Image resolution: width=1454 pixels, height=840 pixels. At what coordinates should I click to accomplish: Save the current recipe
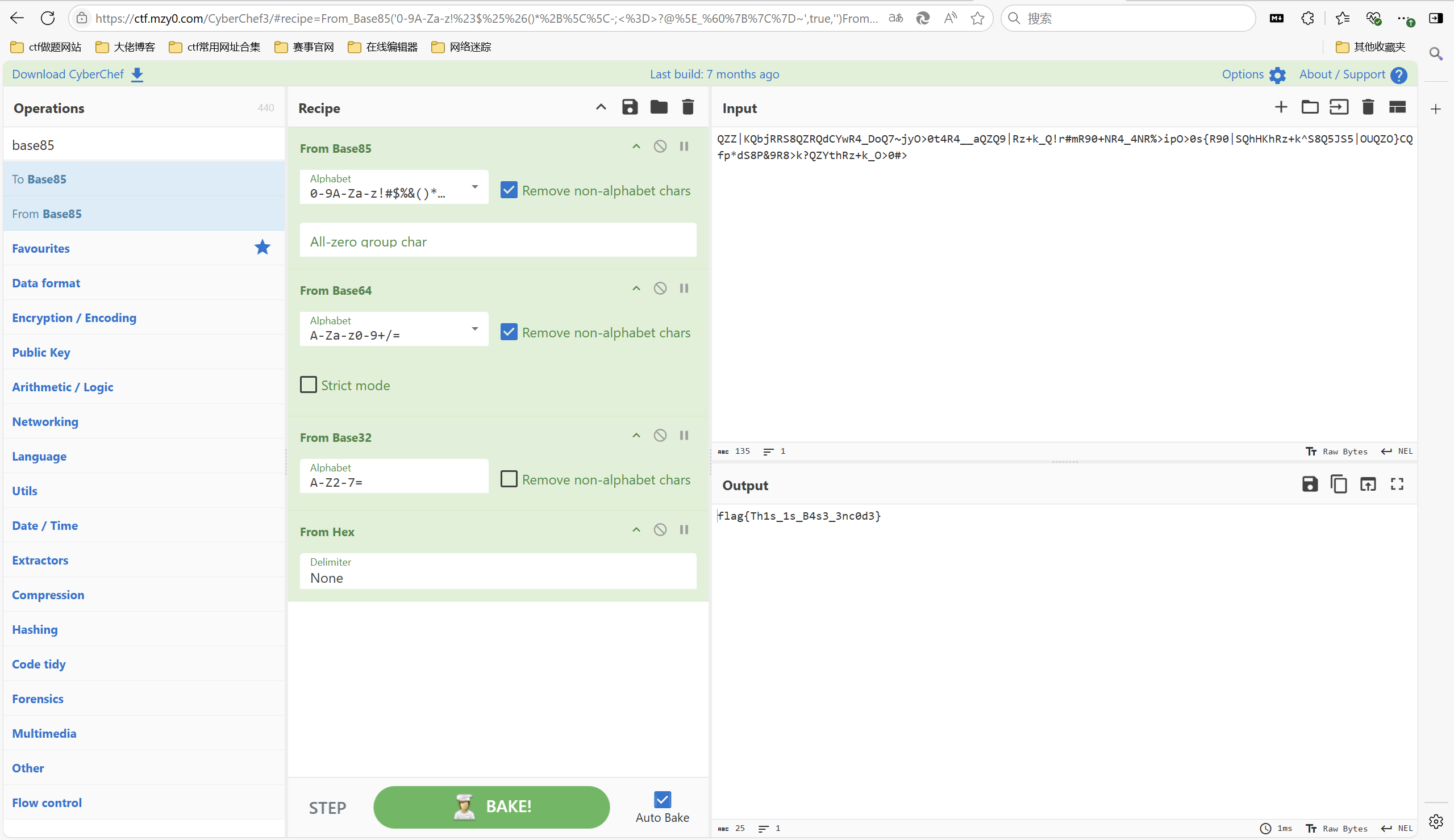[x=630, y=107]
